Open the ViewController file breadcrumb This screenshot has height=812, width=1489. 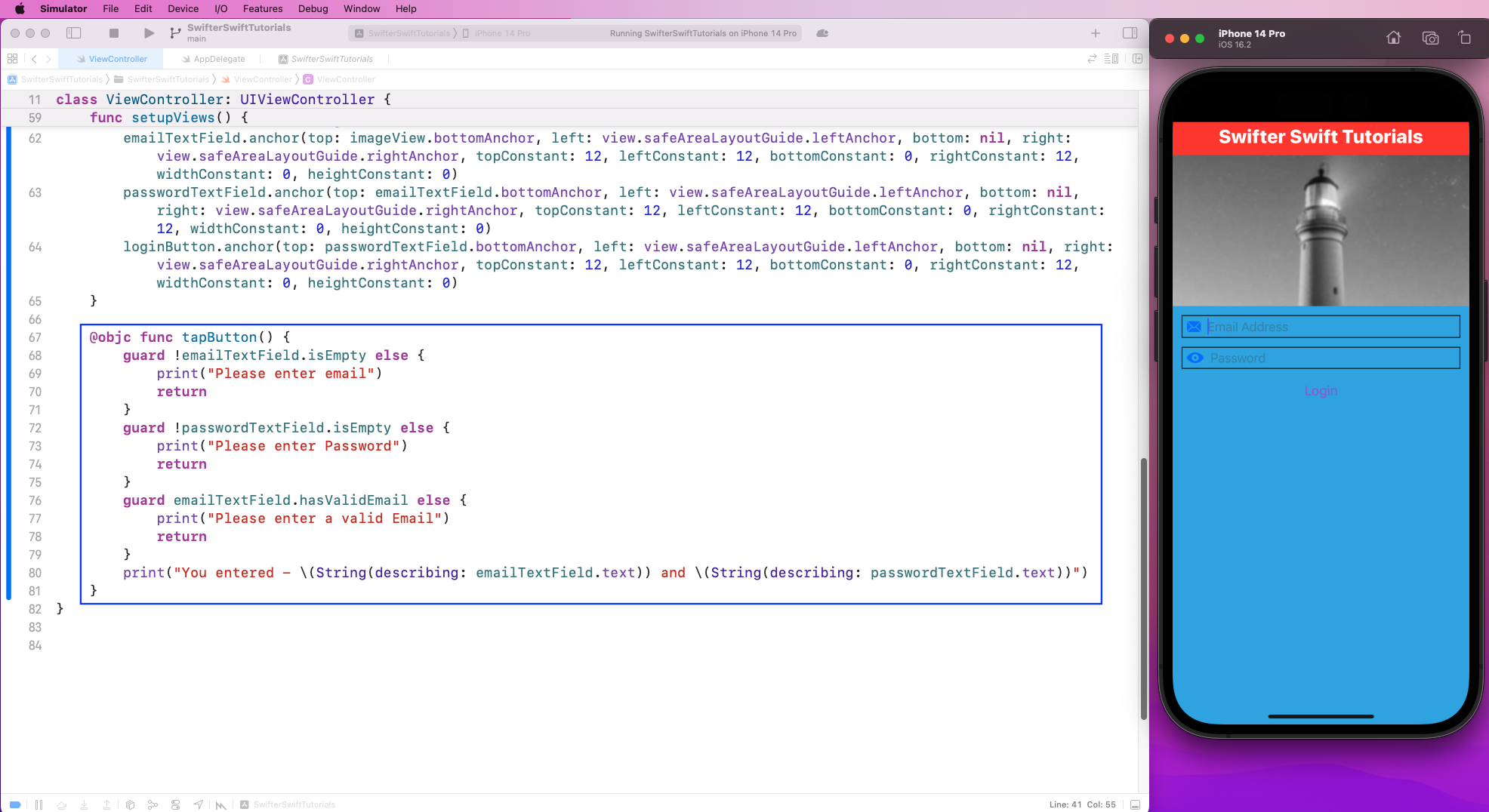click(x=257, y=79)
